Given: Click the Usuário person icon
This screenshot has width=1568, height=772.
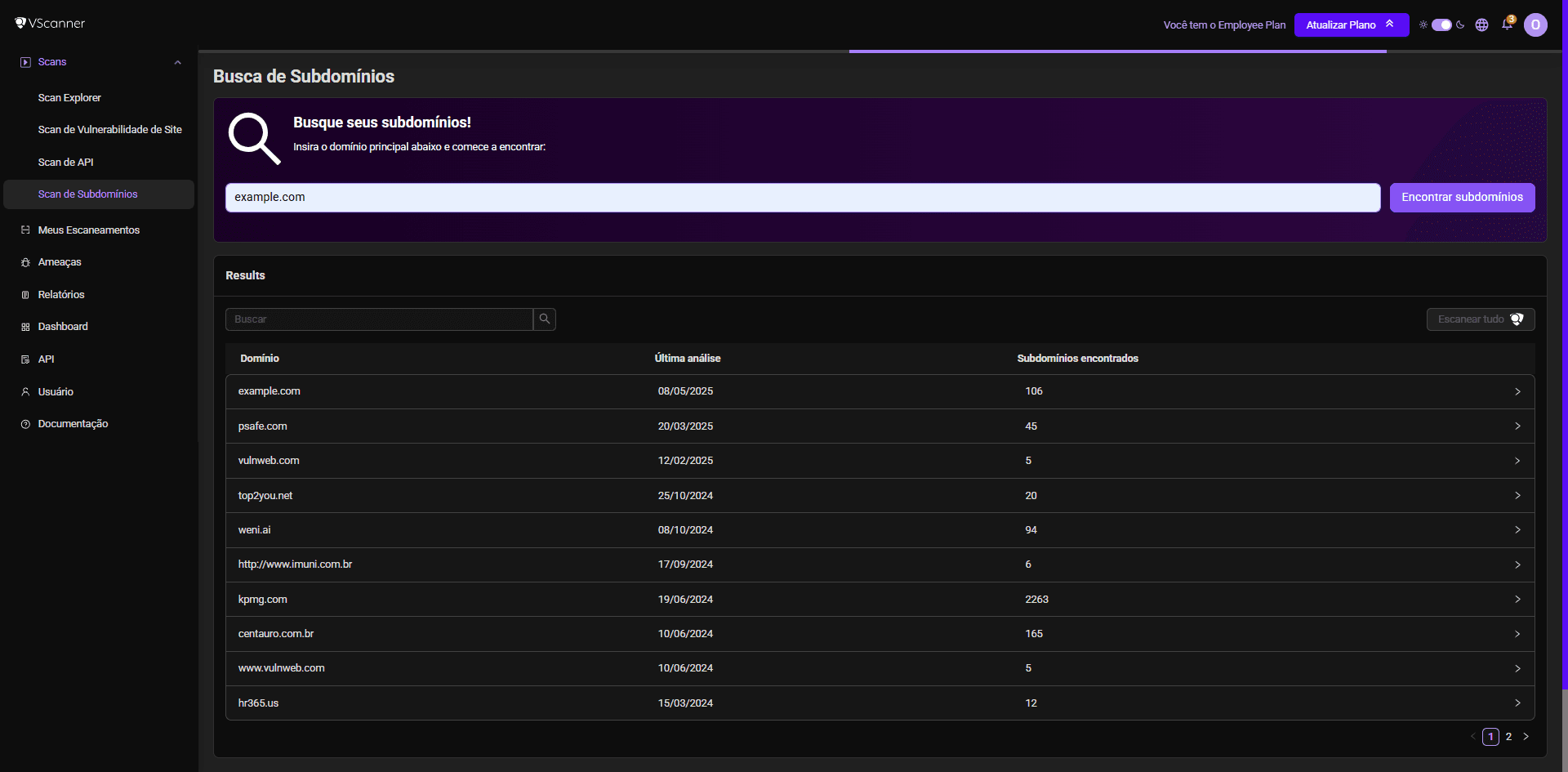Looking at the screenshot, I should (25, 392).
